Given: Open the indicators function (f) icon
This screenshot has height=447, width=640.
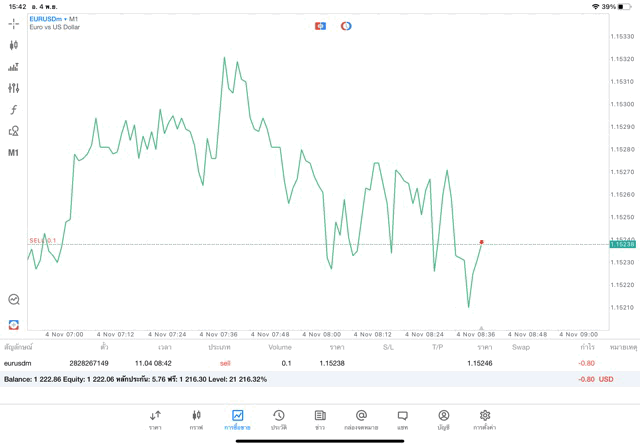Looking at the screenshot, I should (x=14, y=110).
